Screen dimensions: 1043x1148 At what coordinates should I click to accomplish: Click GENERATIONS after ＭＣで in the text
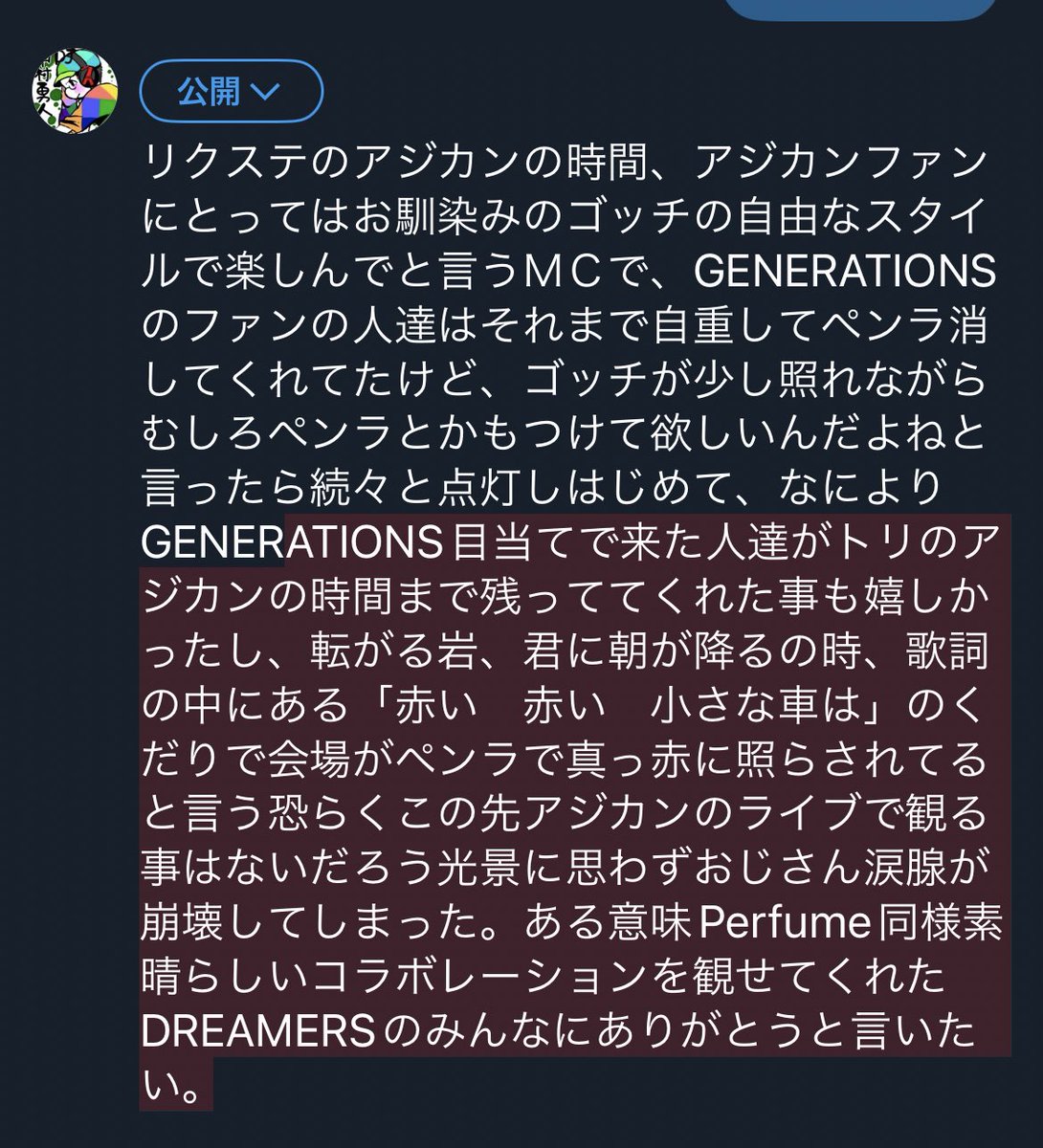coord(846,272)
